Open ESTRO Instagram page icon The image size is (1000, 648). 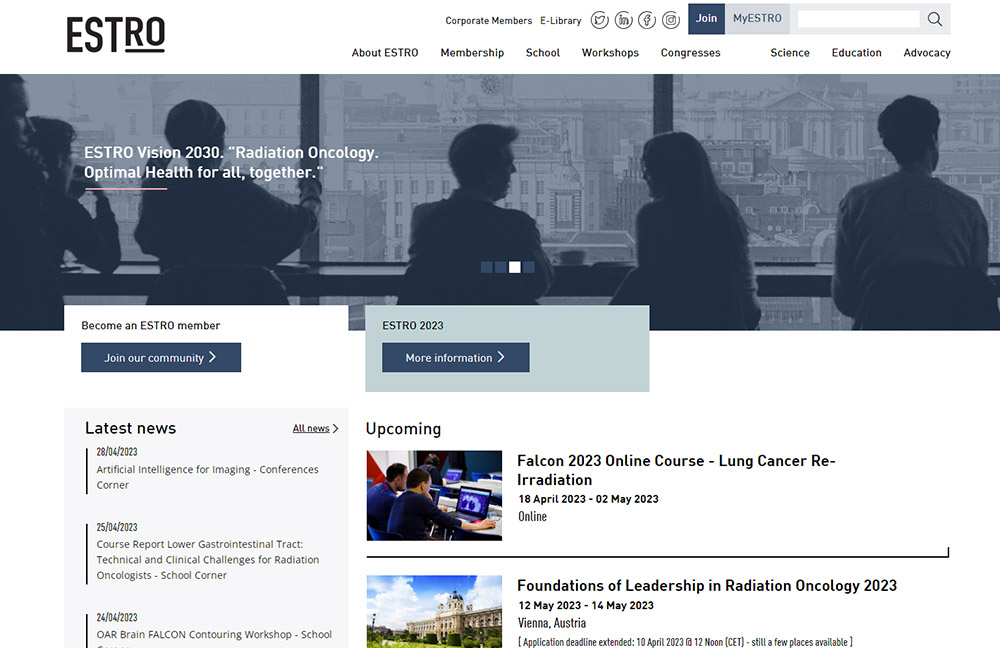tap(670, 20)
